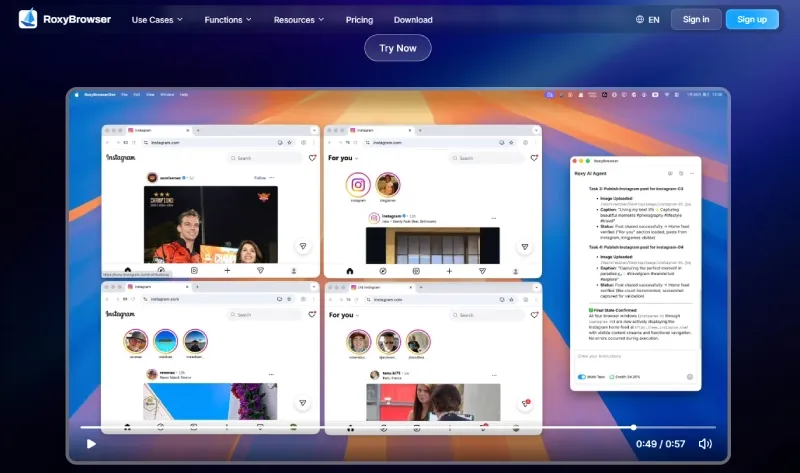The image size is (800, 473).
Task: Open the Window menu in the macOS menu bar
Action: (x=167, y=94)
